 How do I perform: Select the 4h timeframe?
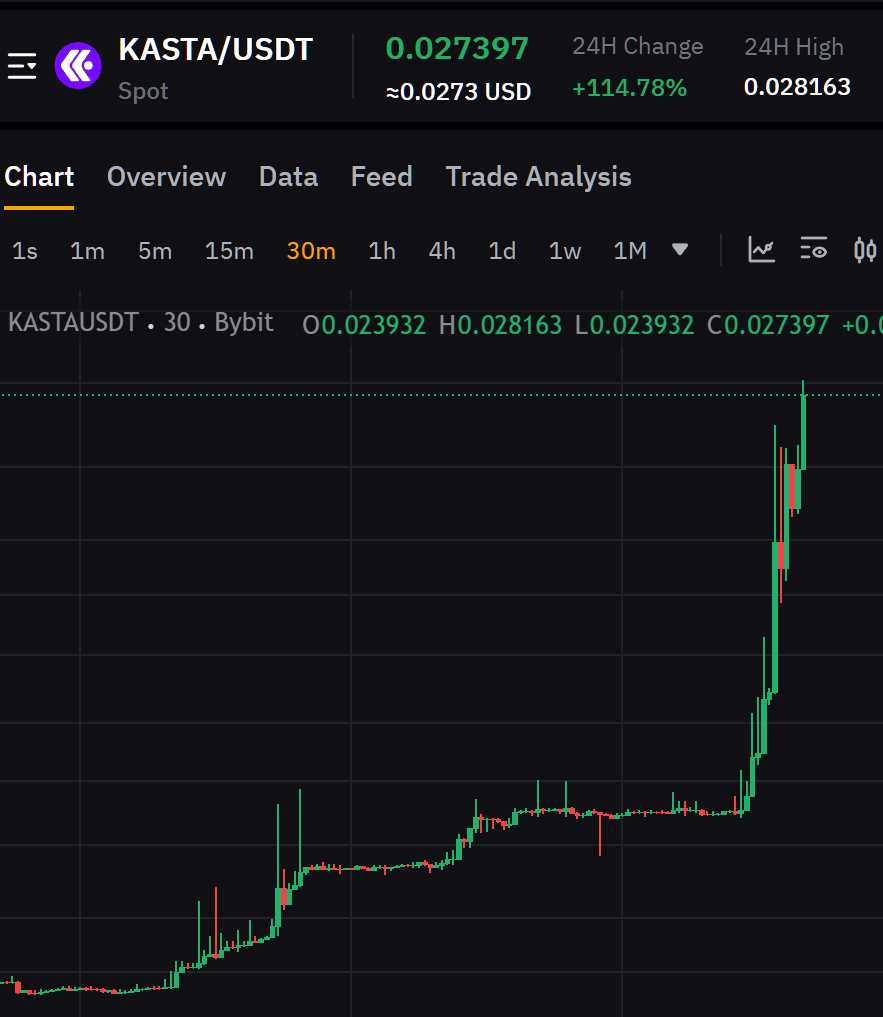(x=442, y=251)
